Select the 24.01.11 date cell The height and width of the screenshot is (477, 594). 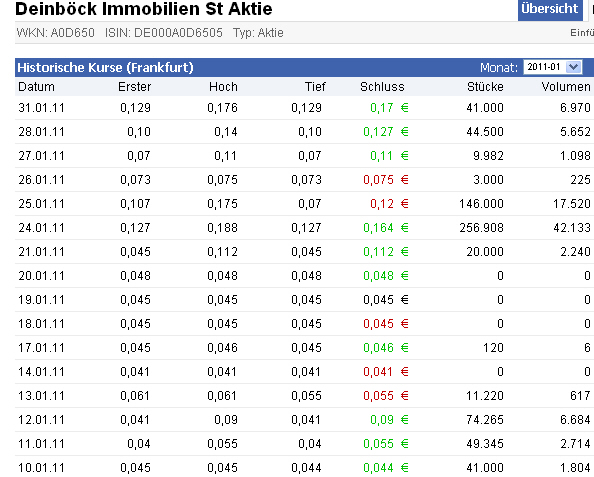point(42,228)
